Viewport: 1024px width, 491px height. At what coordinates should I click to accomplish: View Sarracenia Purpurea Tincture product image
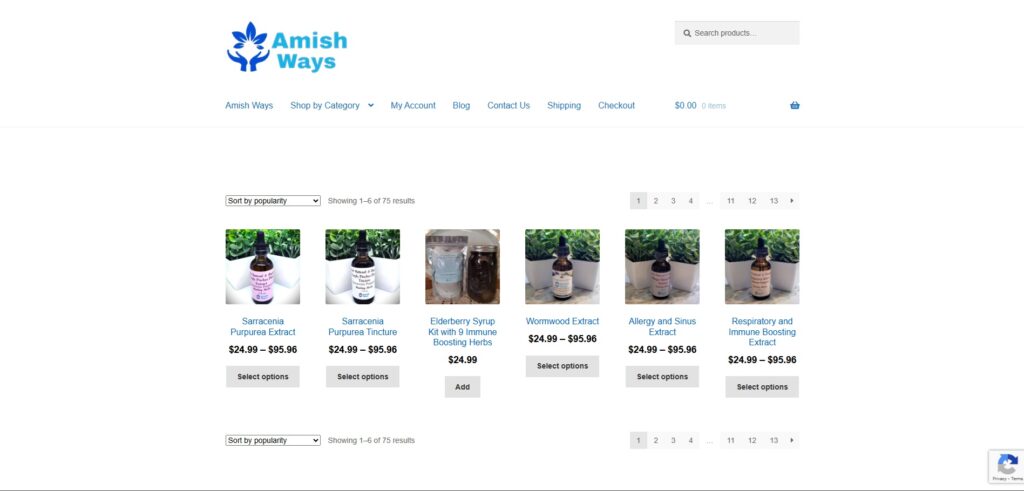pos(362,266)
